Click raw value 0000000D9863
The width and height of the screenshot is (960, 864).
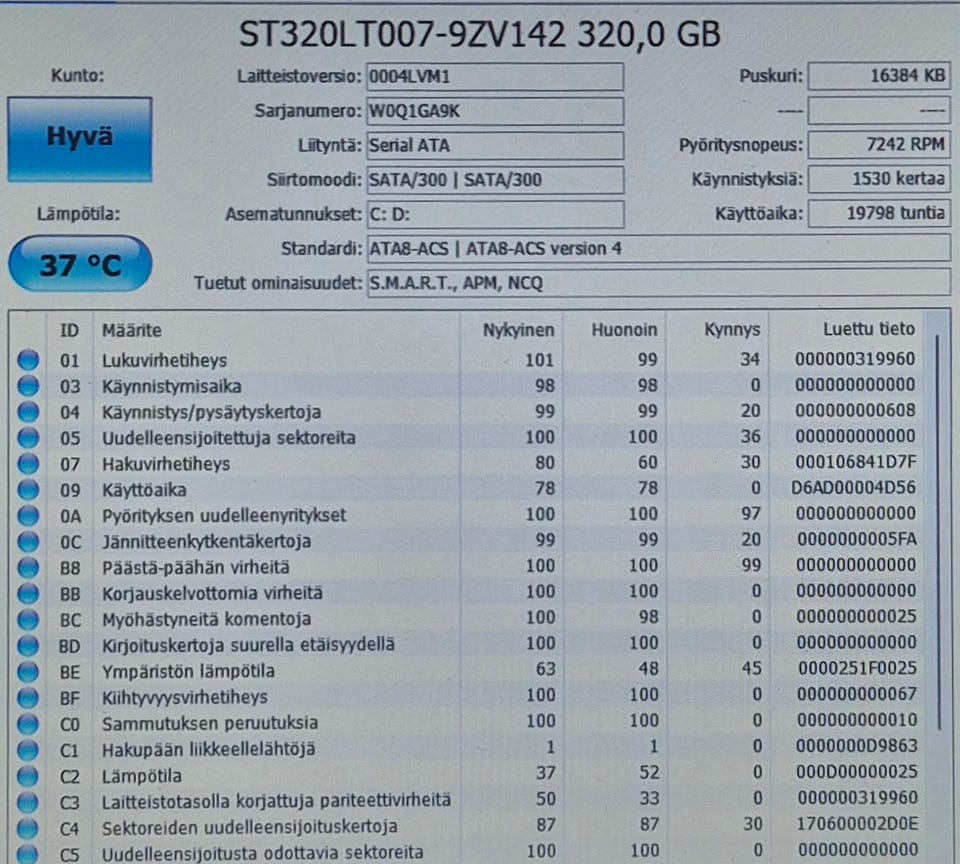(856, 746)
